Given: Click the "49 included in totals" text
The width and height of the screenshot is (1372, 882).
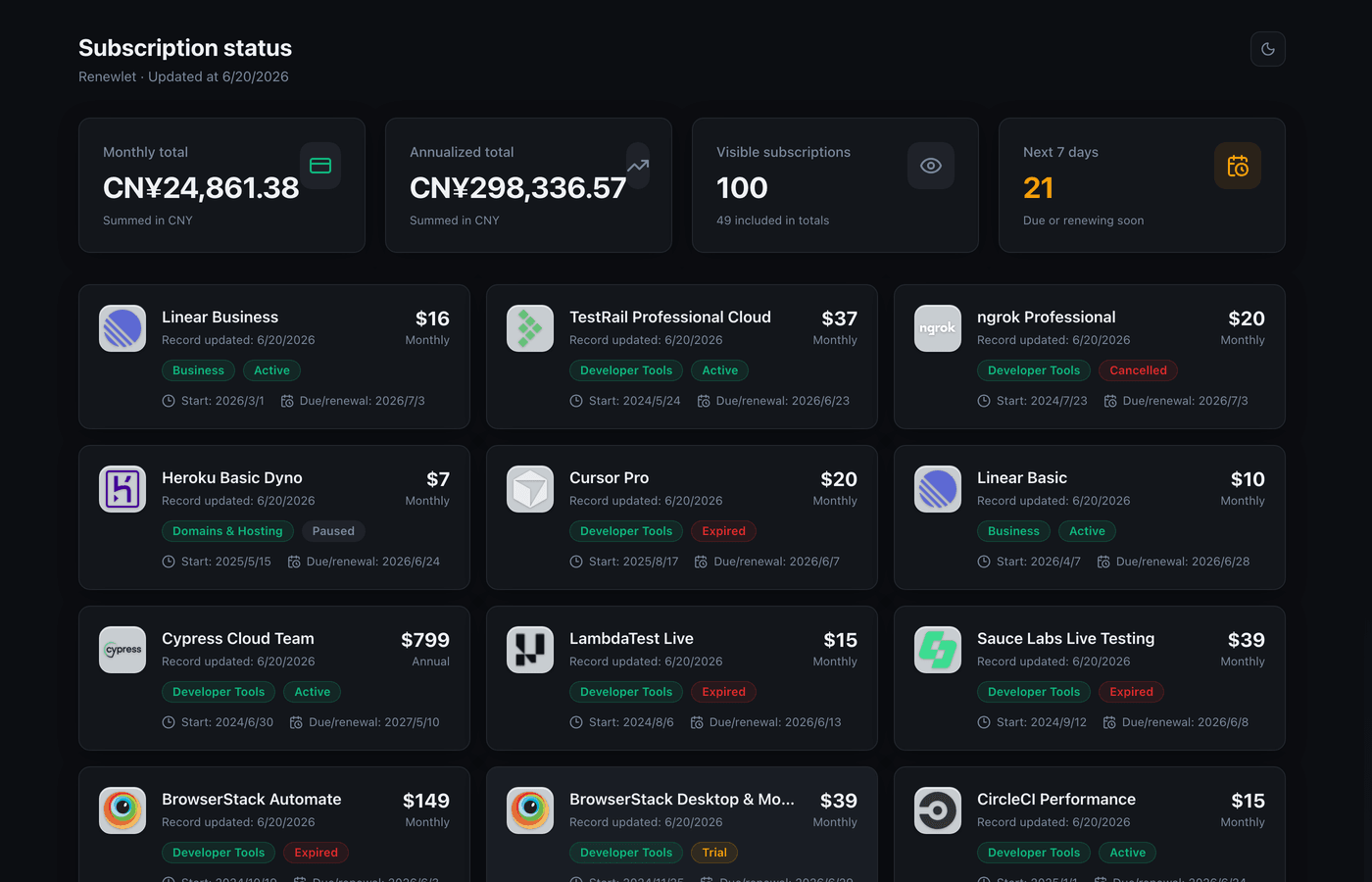Looking at the screenshot, I should [773, 220].
